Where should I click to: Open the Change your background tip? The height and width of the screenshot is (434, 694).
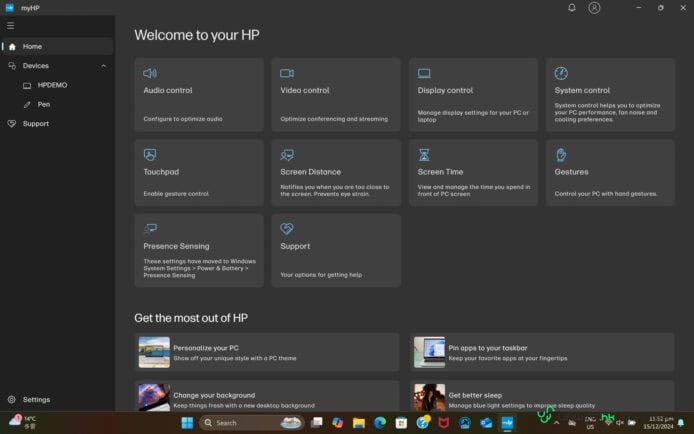click(267, 396)
